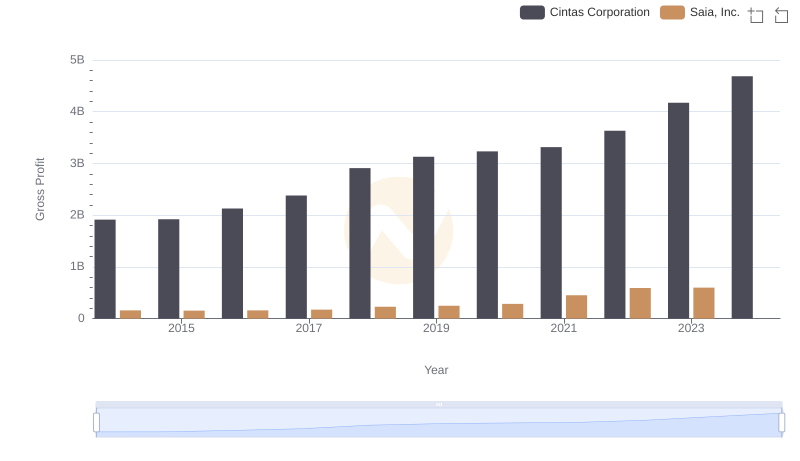Click the 5B y-axis label
This screenshot has height=461, width=800.
point(77,60)
